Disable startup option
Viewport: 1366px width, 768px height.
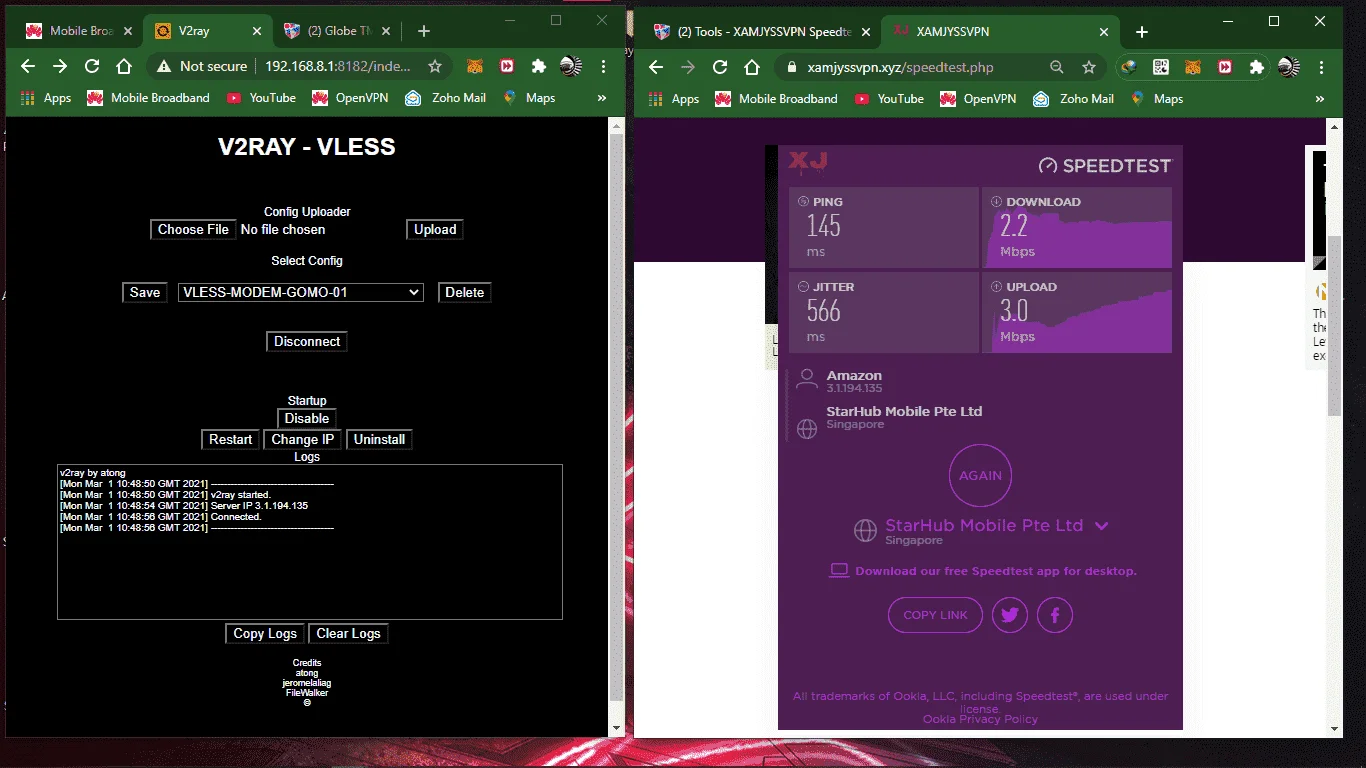coord(307,418)
